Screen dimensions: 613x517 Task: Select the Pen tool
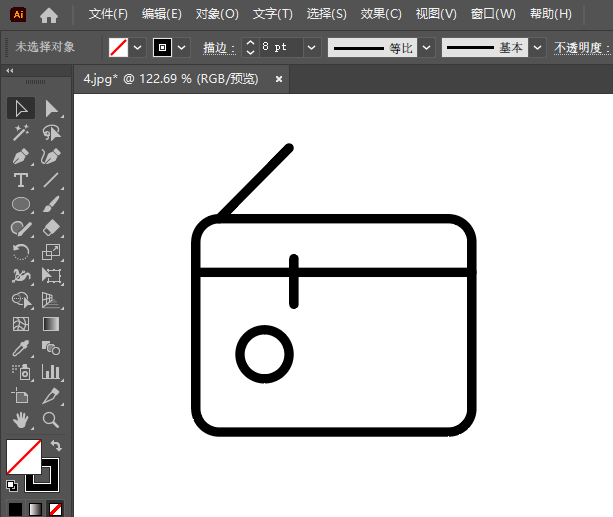[x=21, y=156]
